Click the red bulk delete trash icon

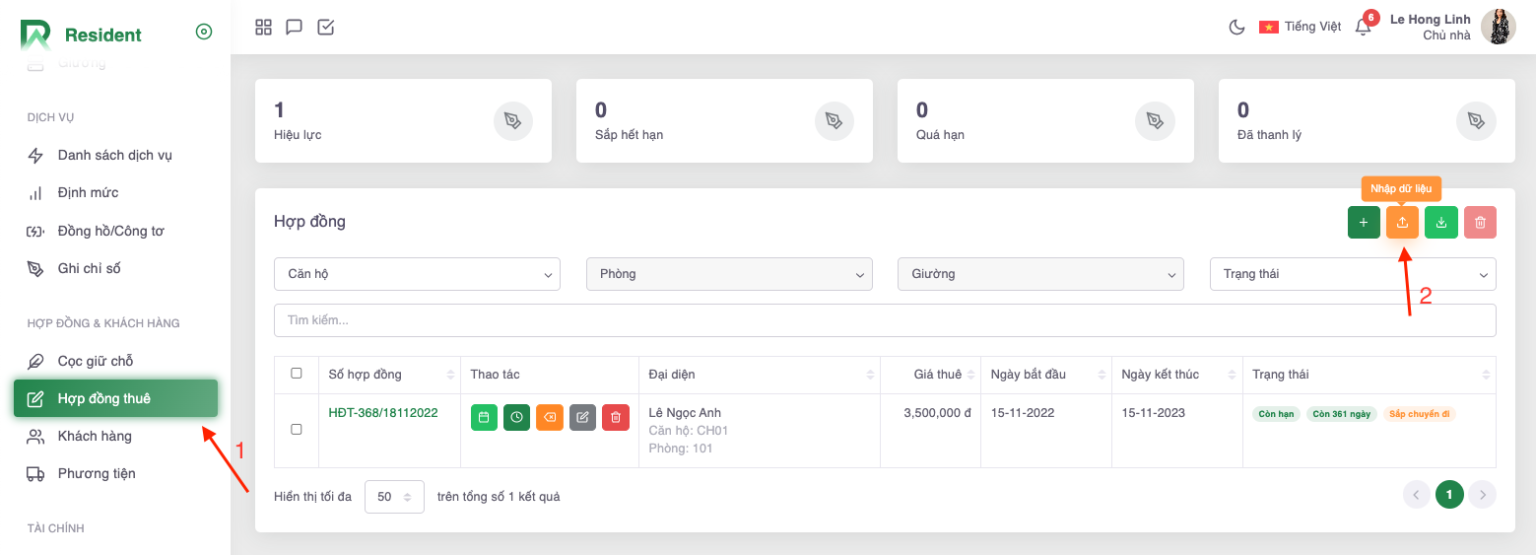point(1480,222)
